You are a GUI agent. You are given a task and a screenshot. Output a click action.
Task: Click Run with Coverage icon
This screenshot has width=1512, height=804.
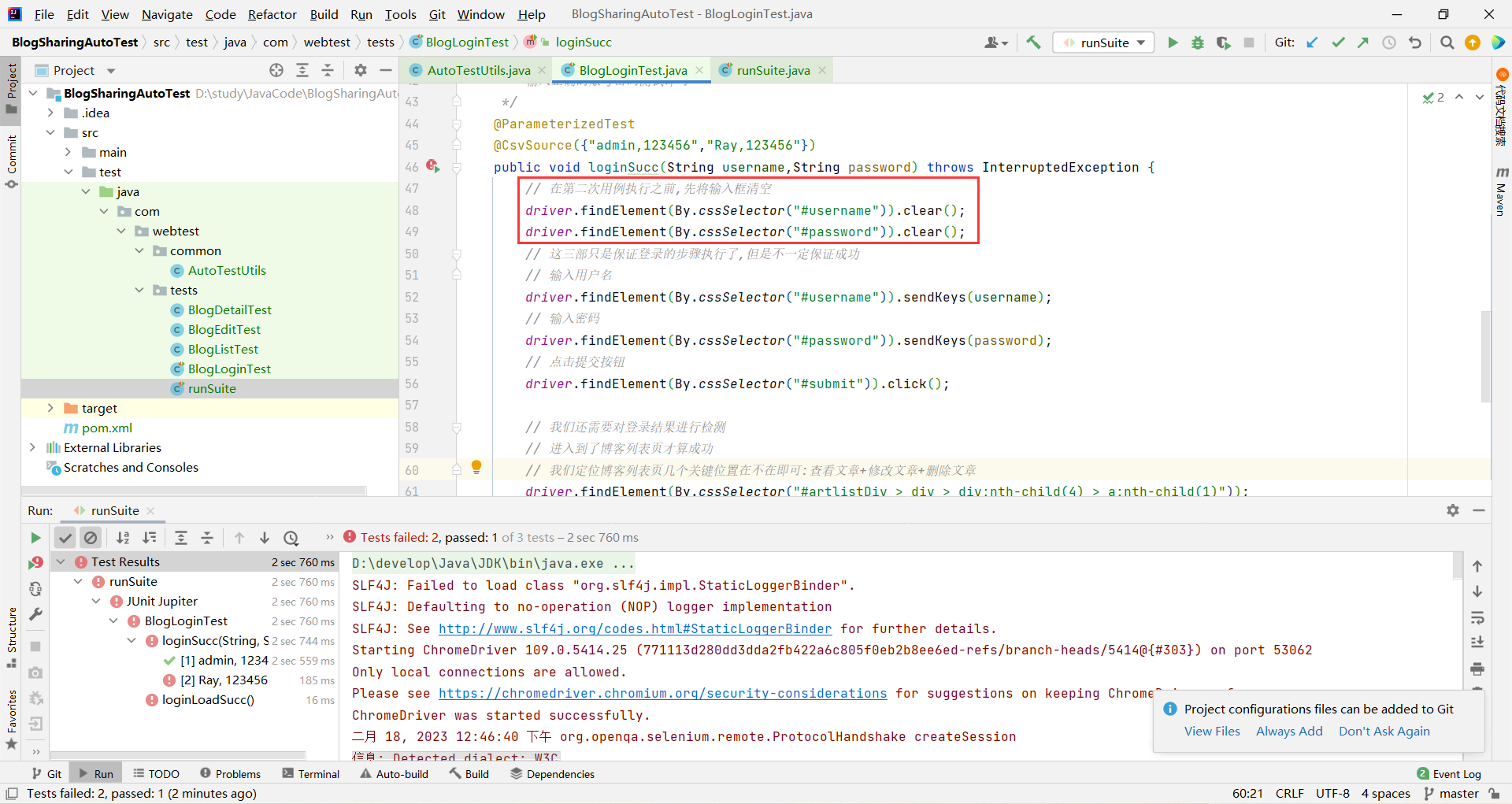tap(1223, 43)
